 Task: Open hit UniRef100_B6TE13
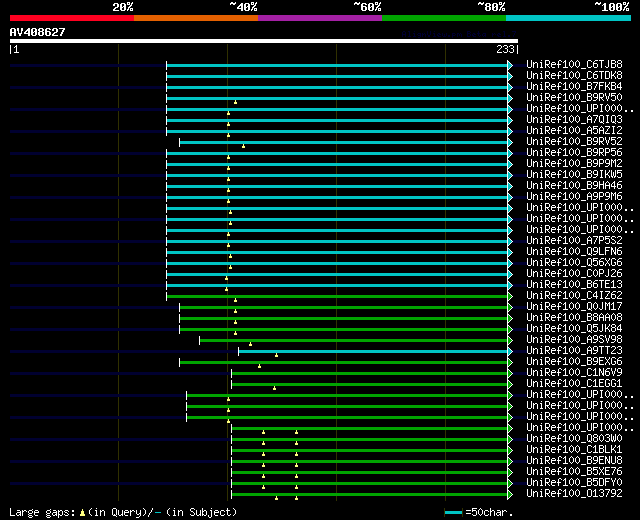(x=574, y=285)
